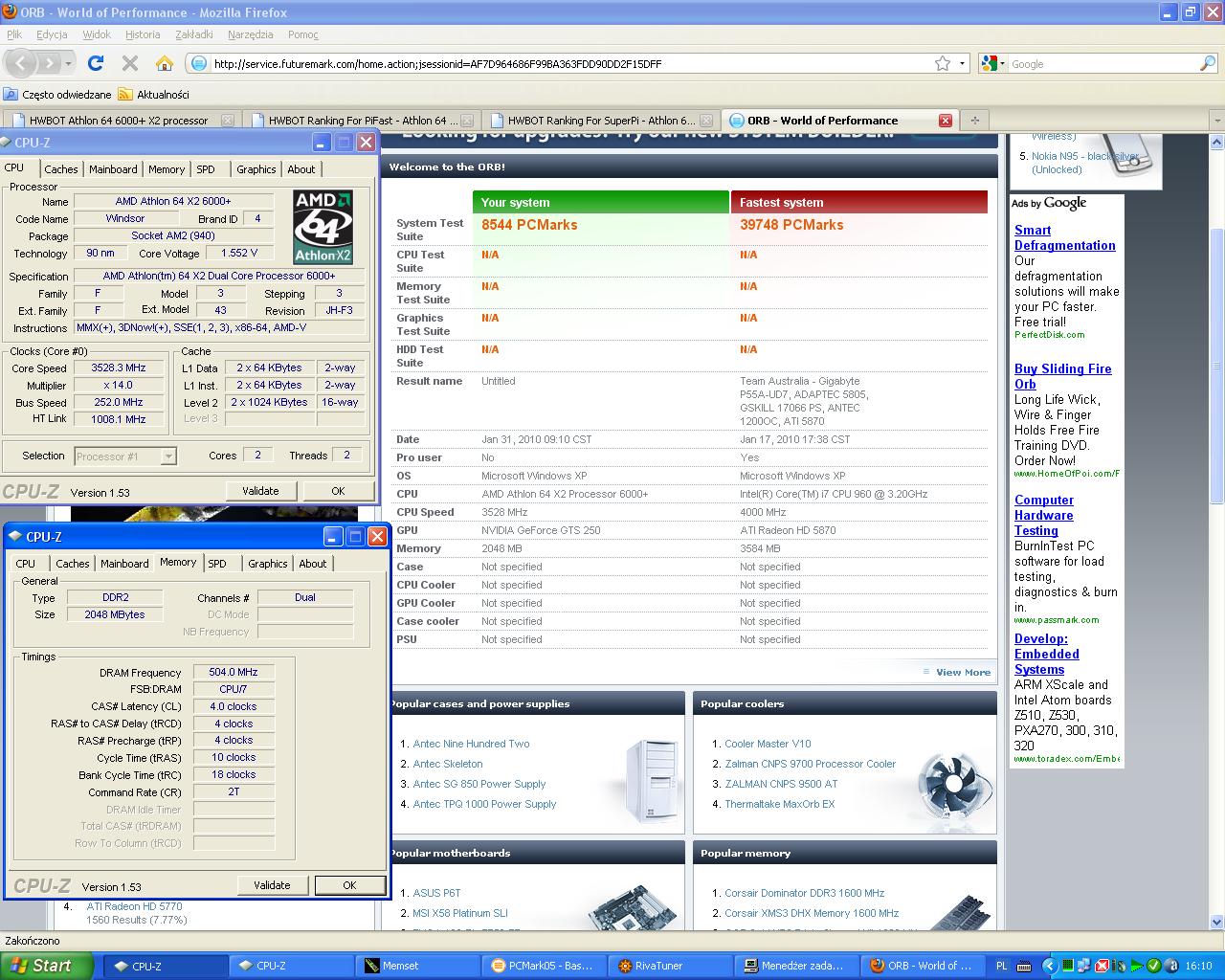The image size is (1225, 980).
Task: Switch to HWBOT Ranking For SuperPi tab
Action: pos(601,121)
